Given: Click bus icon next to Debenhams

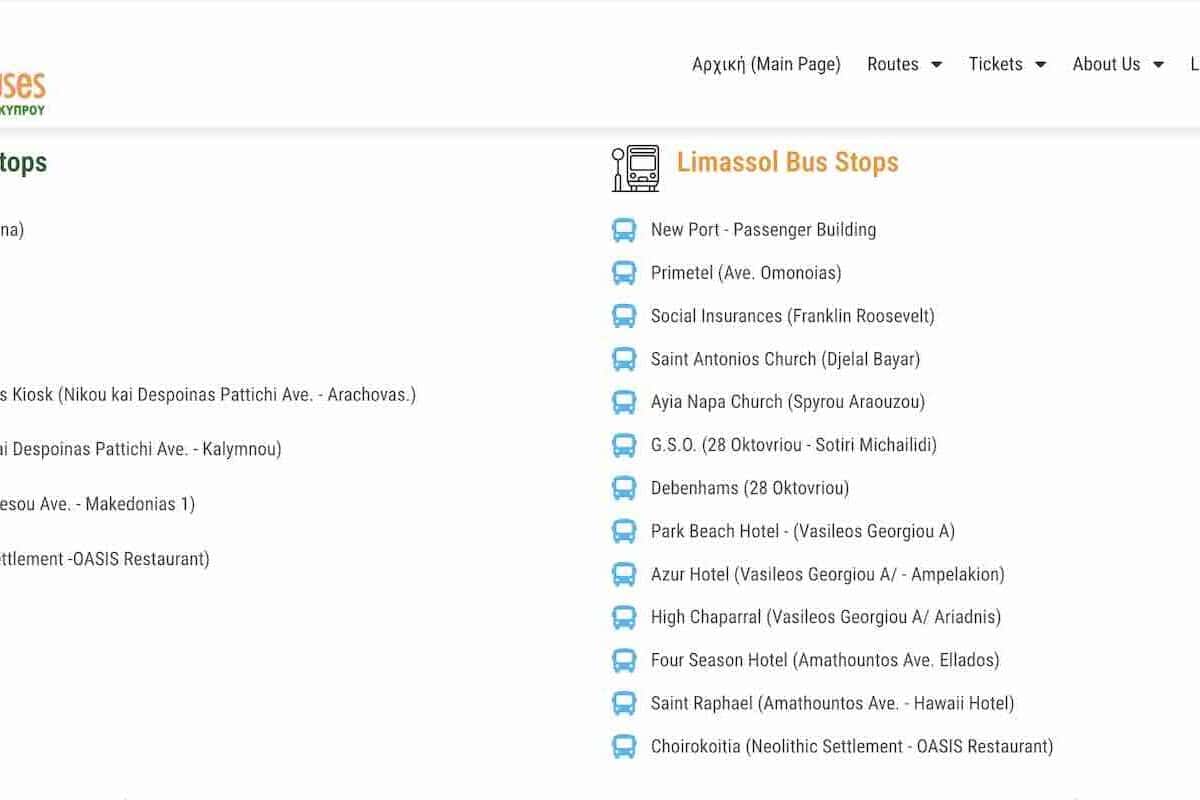Looking at the screenshot, I should coord(624,488).
